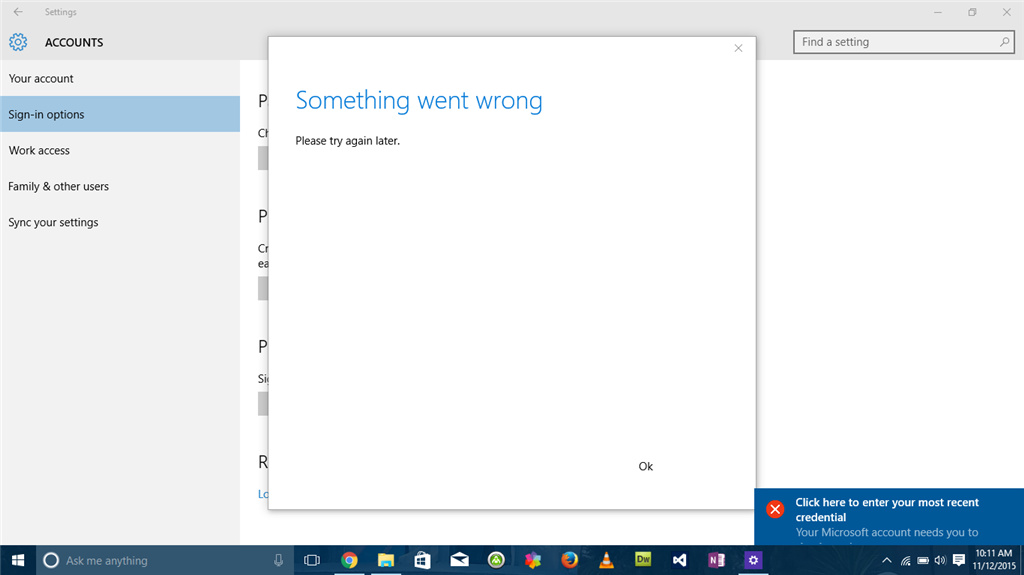
Task: Open the Action Center notifications icon
Action: tap(959, 560)
